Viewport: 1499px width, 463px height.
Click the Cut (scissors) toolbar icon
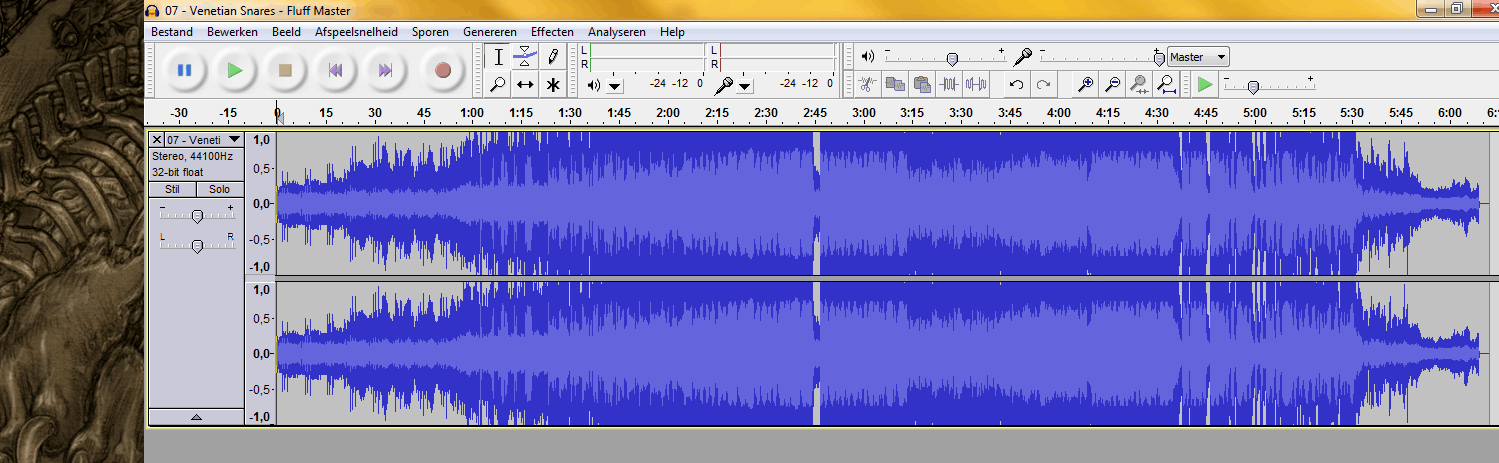coord(868,84)
